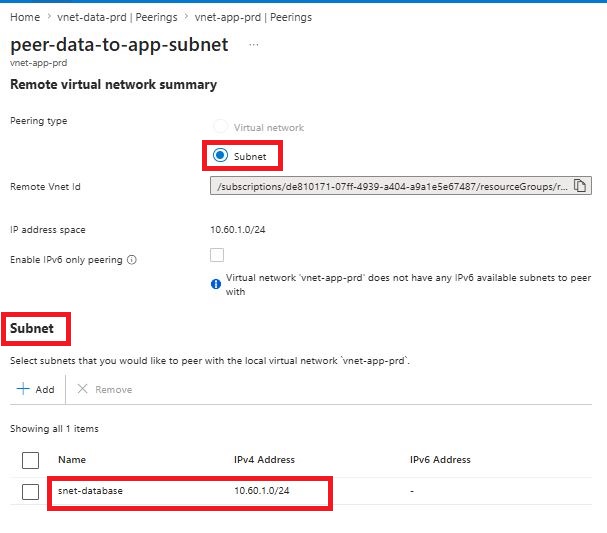
Task: Open vnet-app-prd | Peerings breadcrumb
Action: pos(253,17)
